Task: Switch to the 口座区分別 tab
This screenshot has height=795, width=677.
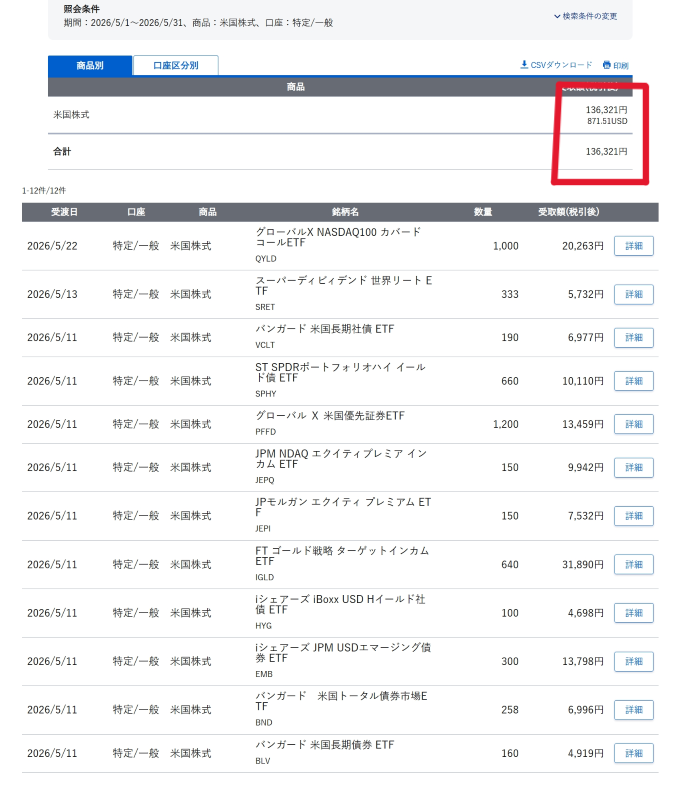Action: click(175, 65)
